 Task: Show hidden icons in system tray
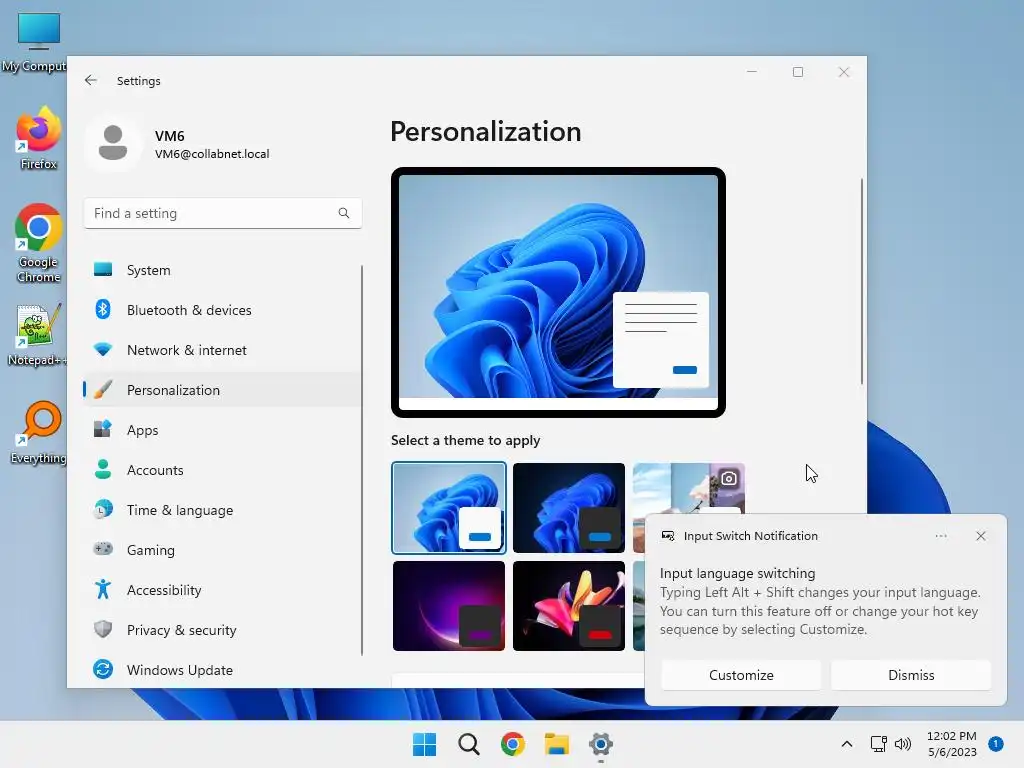coord(846,744)
